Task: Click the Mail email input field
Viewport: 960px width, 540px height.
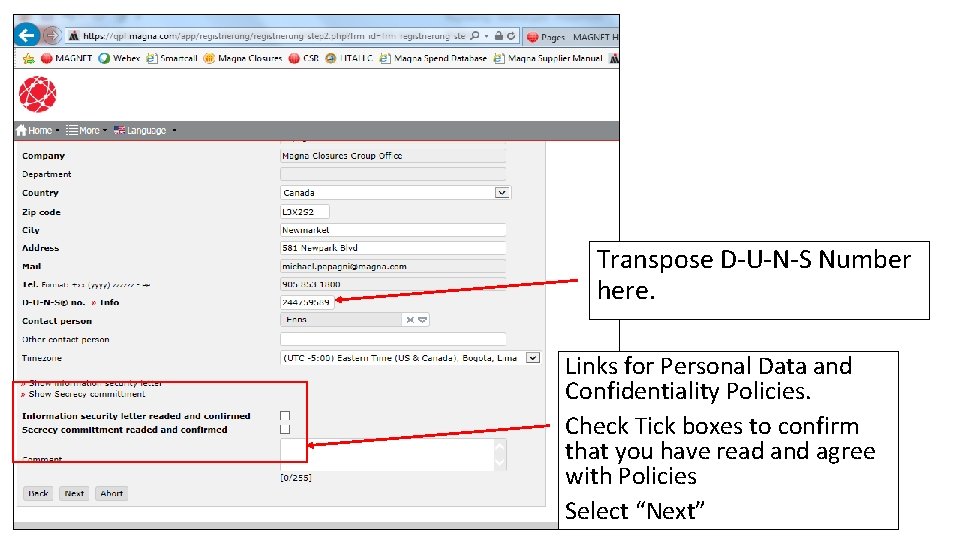Action: point(393,266)
